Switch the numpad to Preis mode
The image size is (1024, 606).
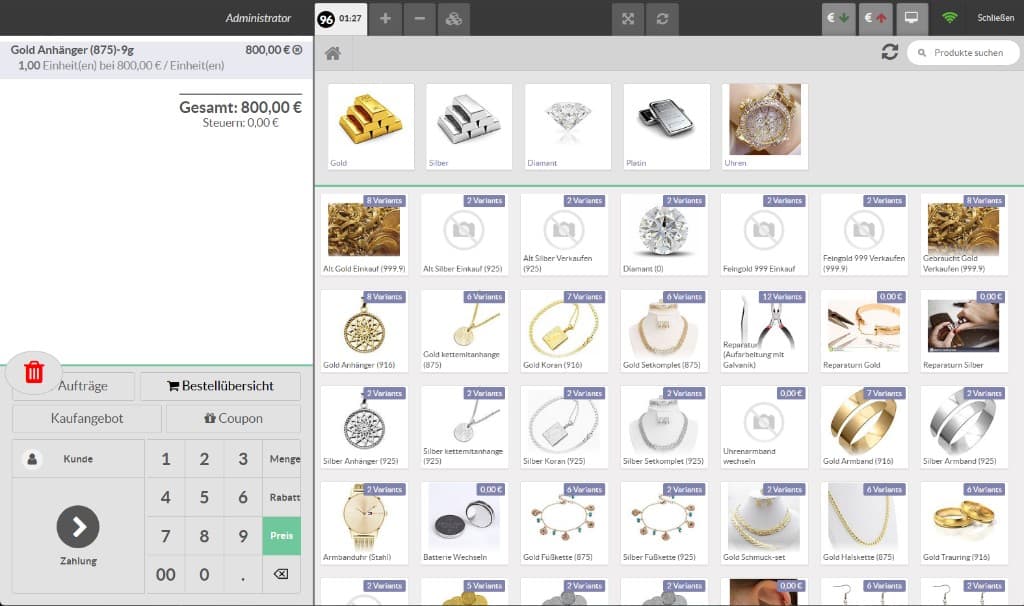[282, 535]
